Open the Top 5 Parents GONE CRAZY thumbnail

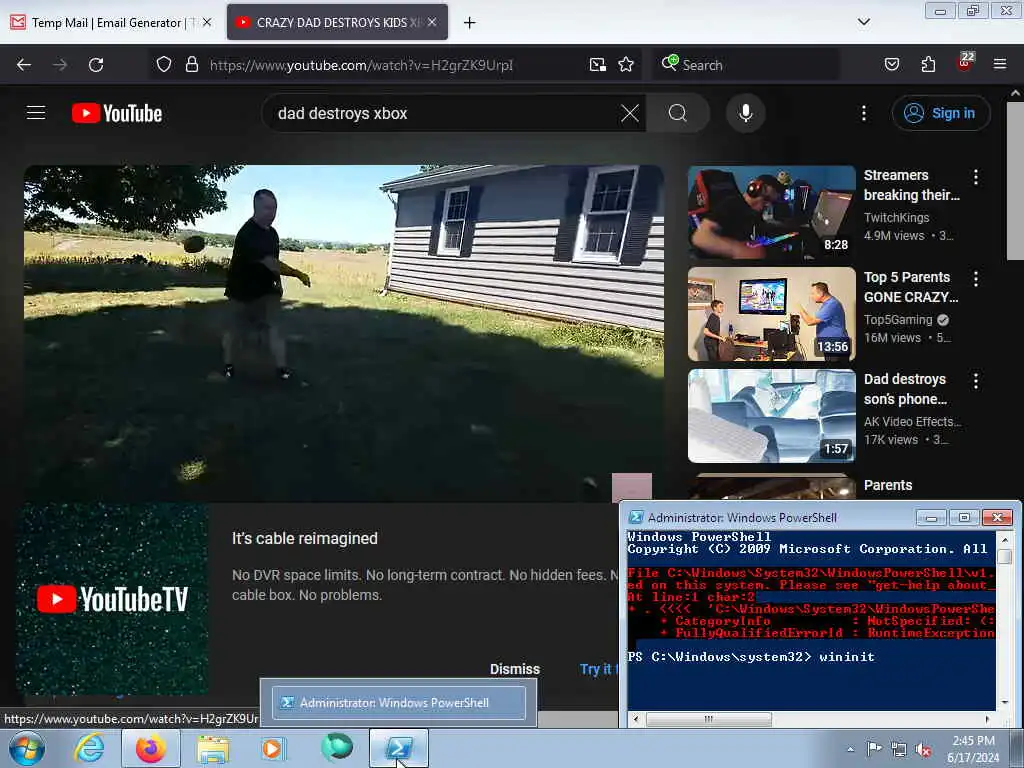tap(771, 314)
